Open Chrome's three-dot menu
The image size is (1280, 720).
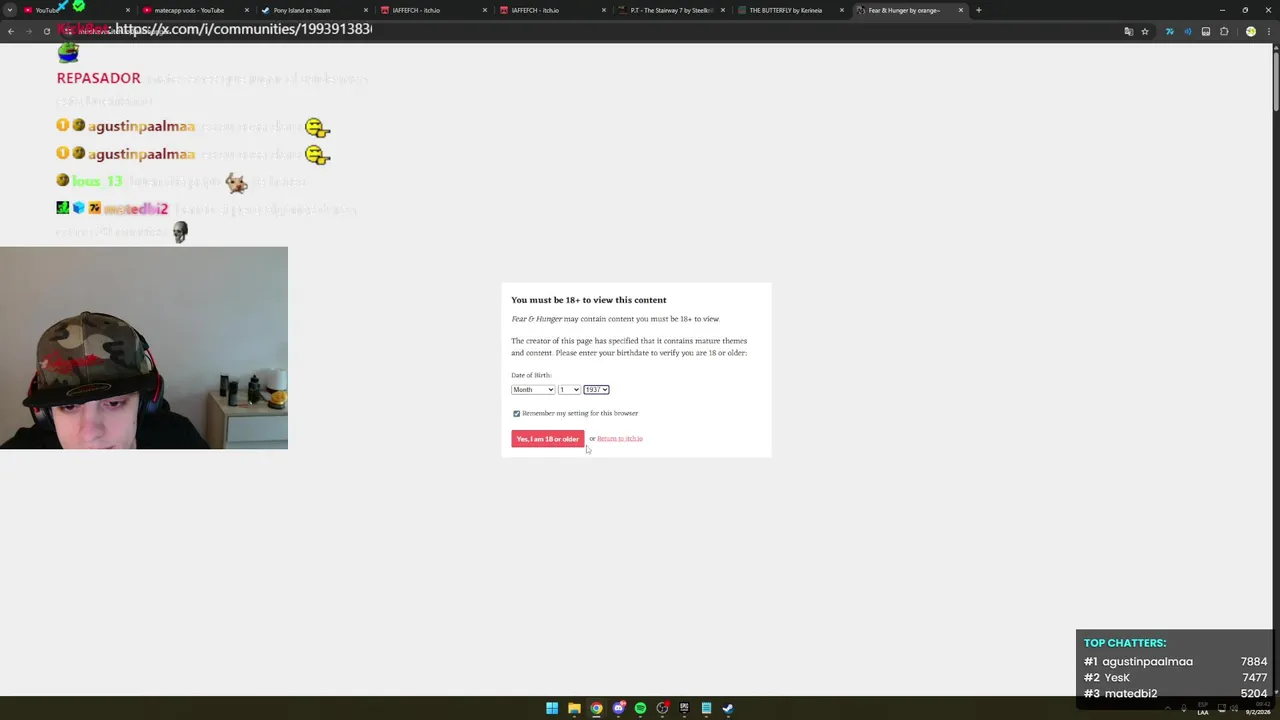coord(1268,31)
